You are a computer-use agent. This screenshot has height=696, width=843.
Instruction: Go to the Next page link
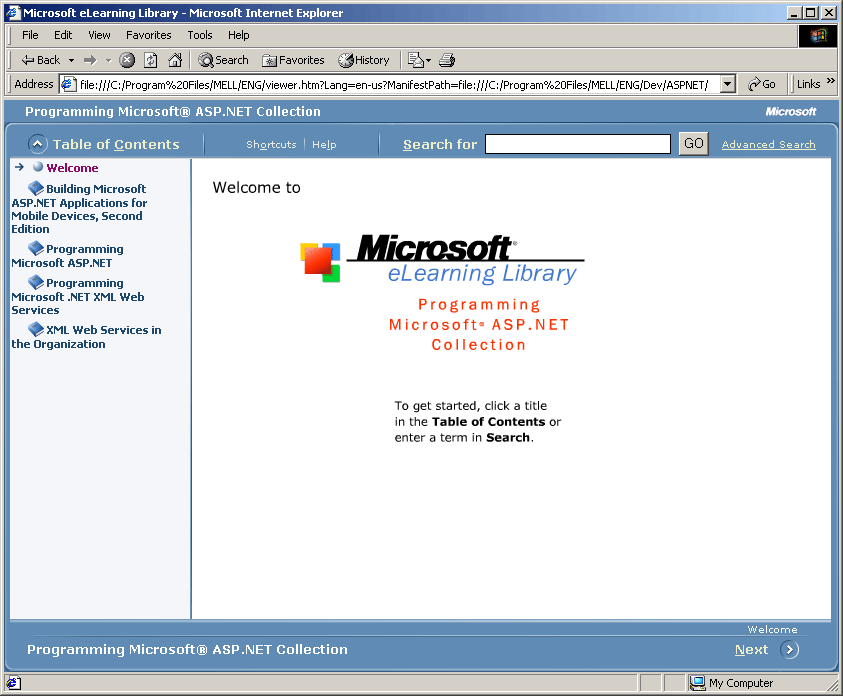coord(752,649)
